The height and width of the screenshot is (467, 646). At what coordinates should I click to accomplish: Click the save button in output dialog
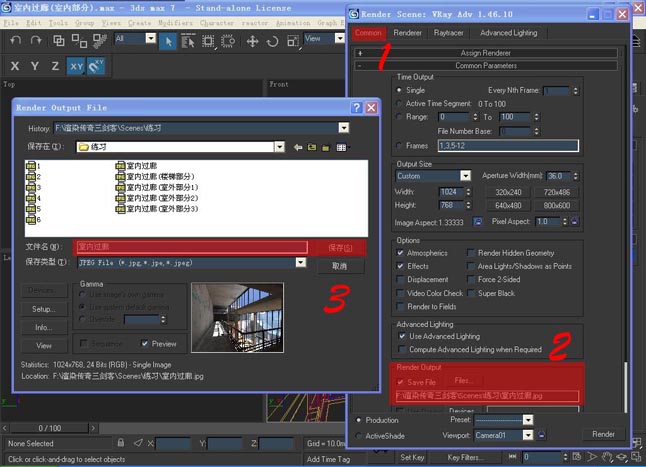pos(339,248)
